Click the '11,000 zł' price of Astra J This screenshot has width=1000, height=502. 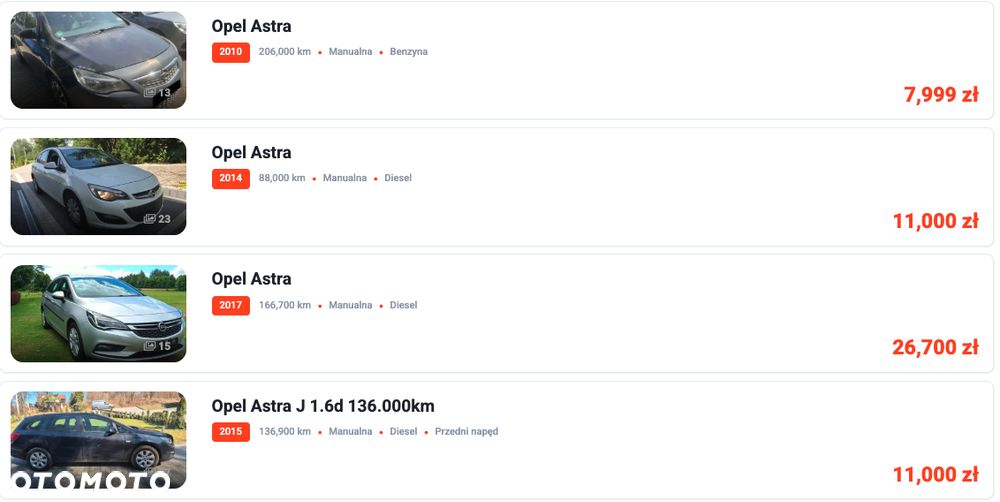pyautogui.click(x=936, y=475)
